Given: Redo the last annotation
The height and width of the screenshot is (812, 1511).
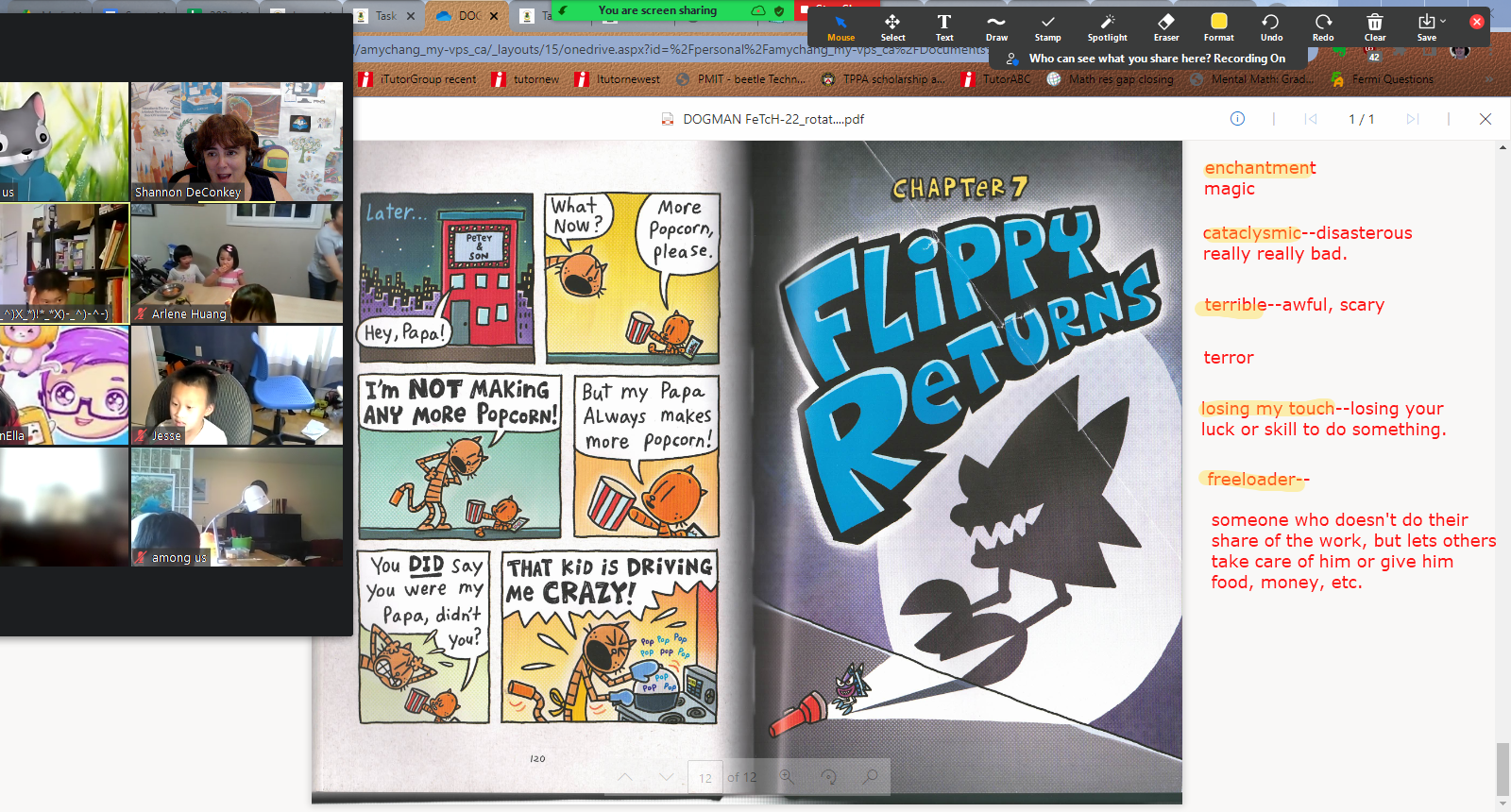Looking at the screenshot, I should click(1323, 27).
